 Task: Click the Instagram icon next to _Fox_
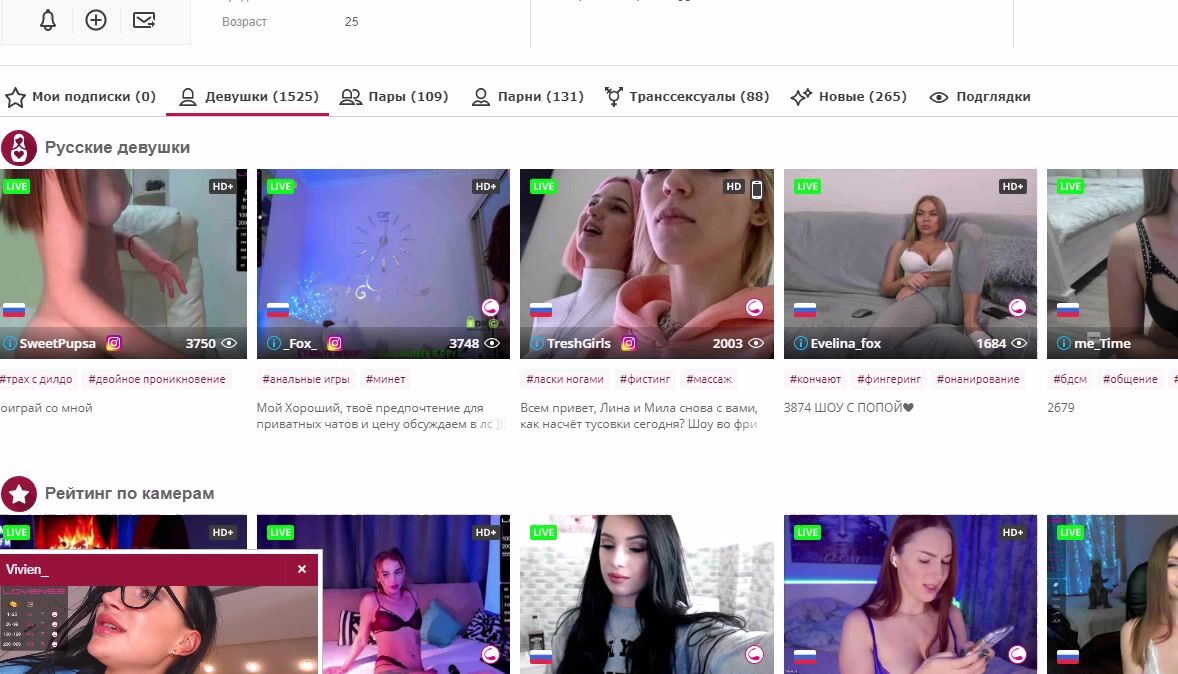335,343
